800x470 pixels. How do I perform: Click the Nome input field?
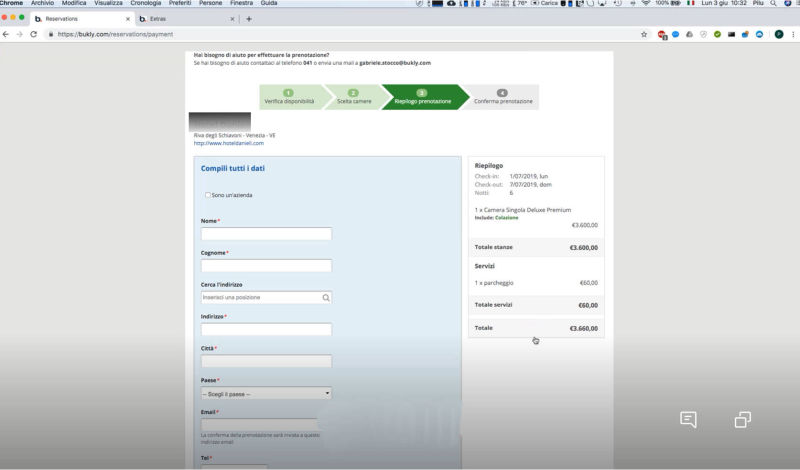click(x=266, y=234)
